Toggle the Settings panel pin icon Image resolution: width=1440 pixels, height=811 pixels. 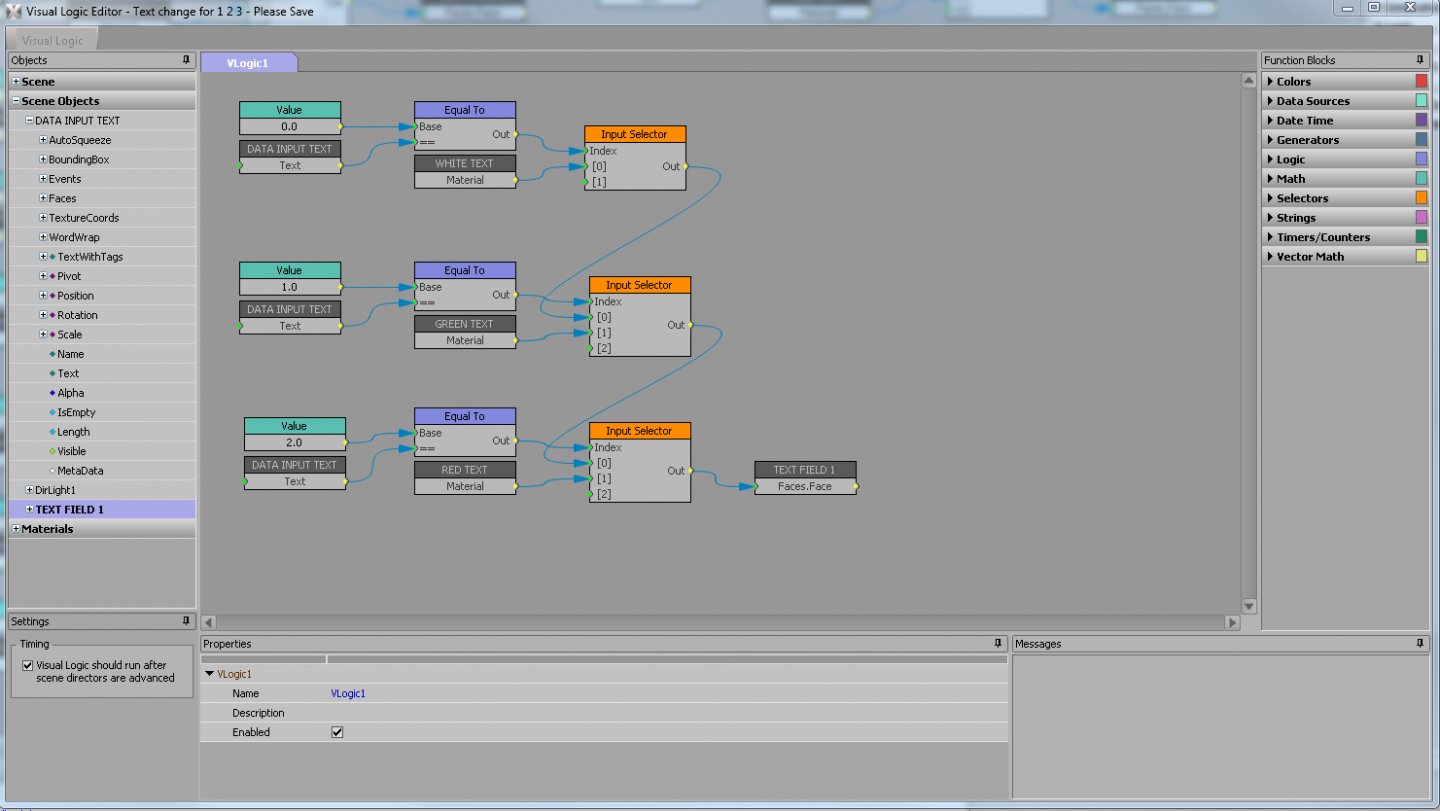[x=186, y=621]
